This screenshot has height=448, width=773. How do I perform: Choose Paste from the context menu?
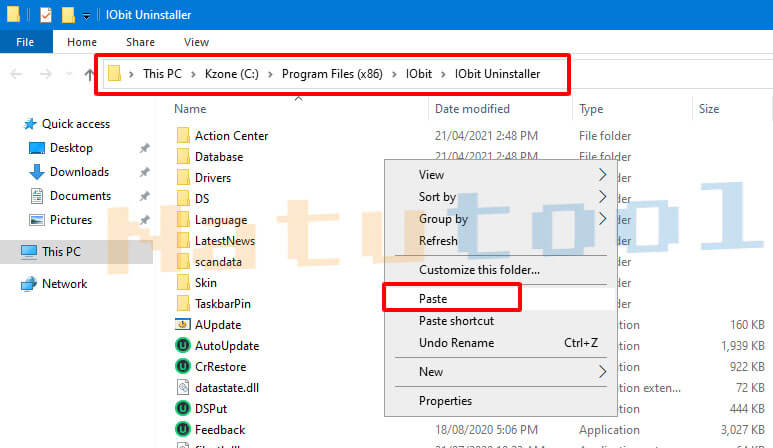pyautogui.click(x=501, y=299)
